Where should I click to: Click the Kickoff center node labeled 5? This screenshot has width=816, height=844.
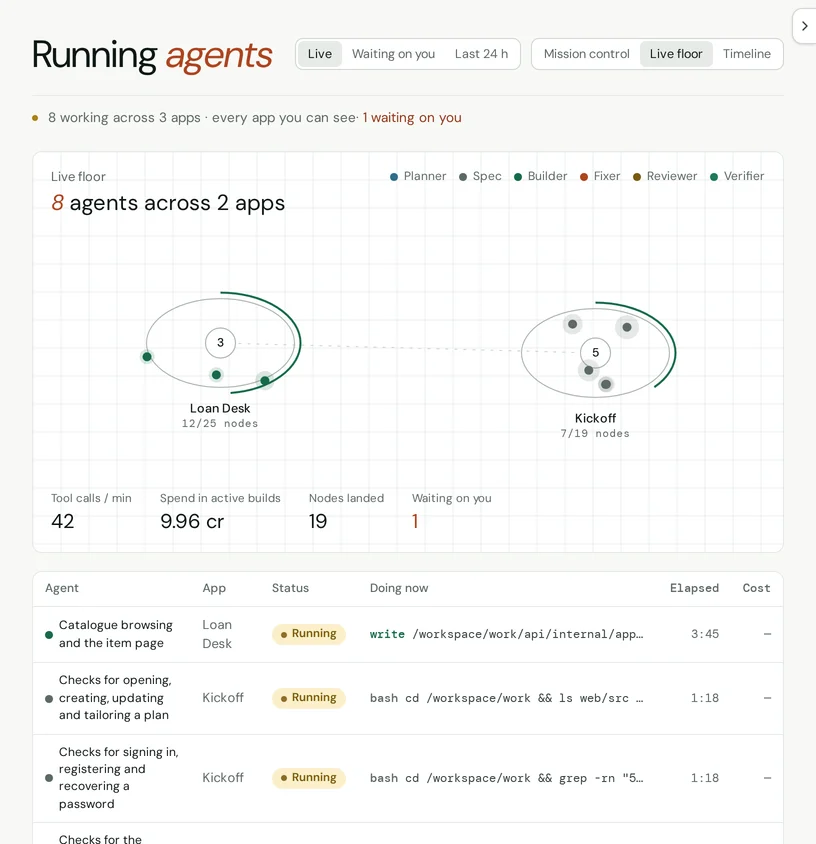tap(595, 352)
